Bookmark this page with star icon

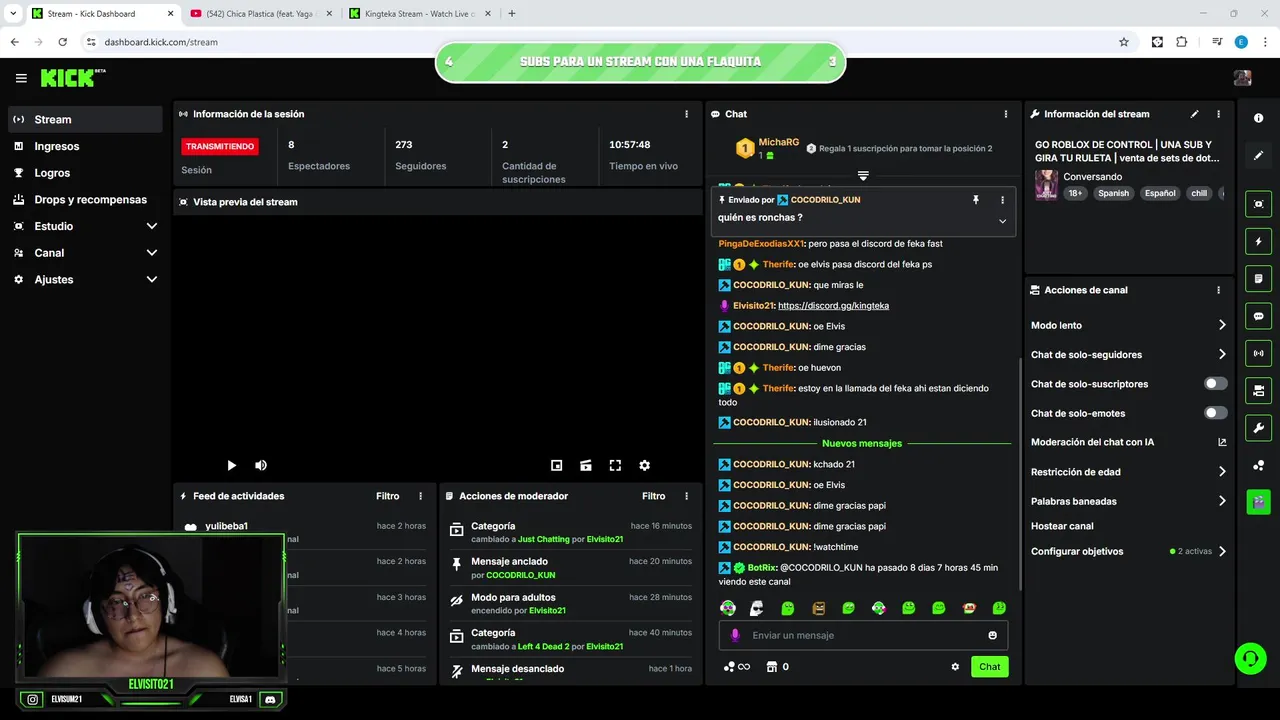tap(1124, 42)
